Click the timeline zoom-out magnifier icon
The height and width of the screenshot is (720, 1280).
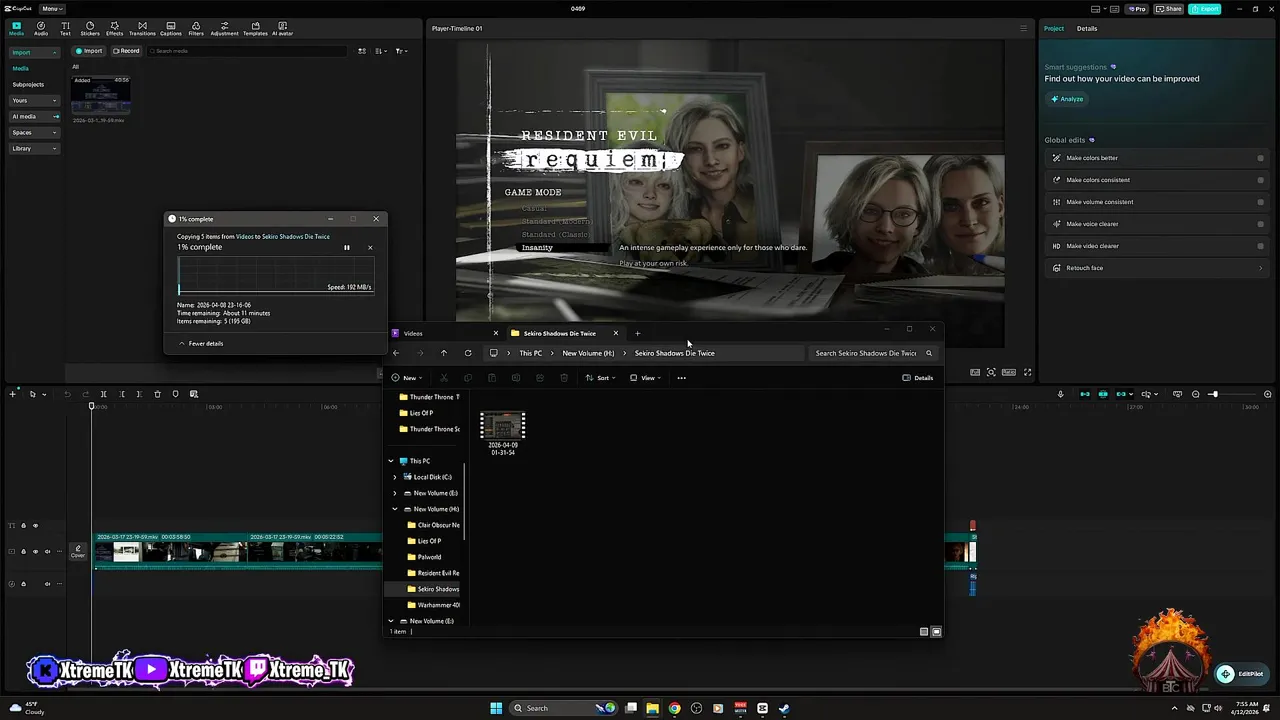click(x=1196, y=394)
